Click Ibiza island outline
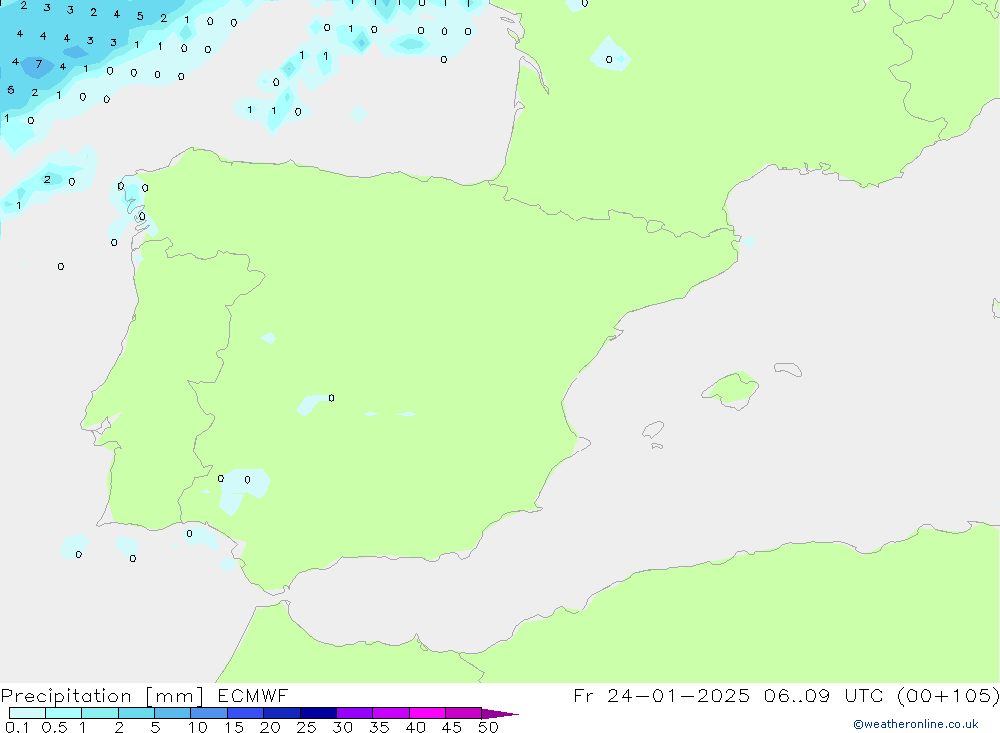The width and height of the screenshot is (1000, 733). pyautogui.click(x=652, y=430)
